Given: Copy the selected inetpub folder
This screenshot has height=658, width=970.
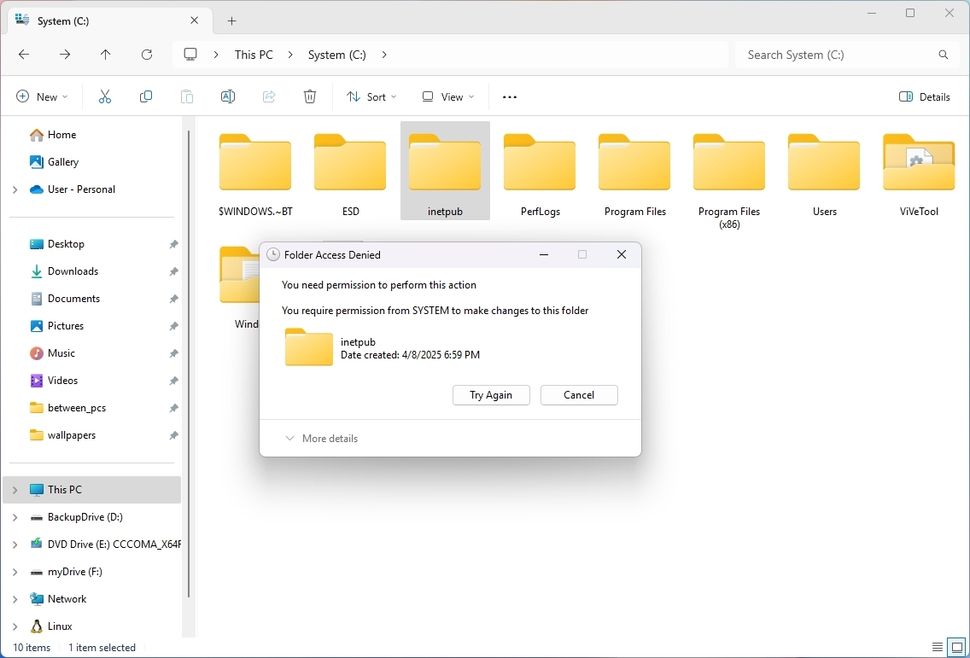Looking at the screenshot, I should [145, 96].
